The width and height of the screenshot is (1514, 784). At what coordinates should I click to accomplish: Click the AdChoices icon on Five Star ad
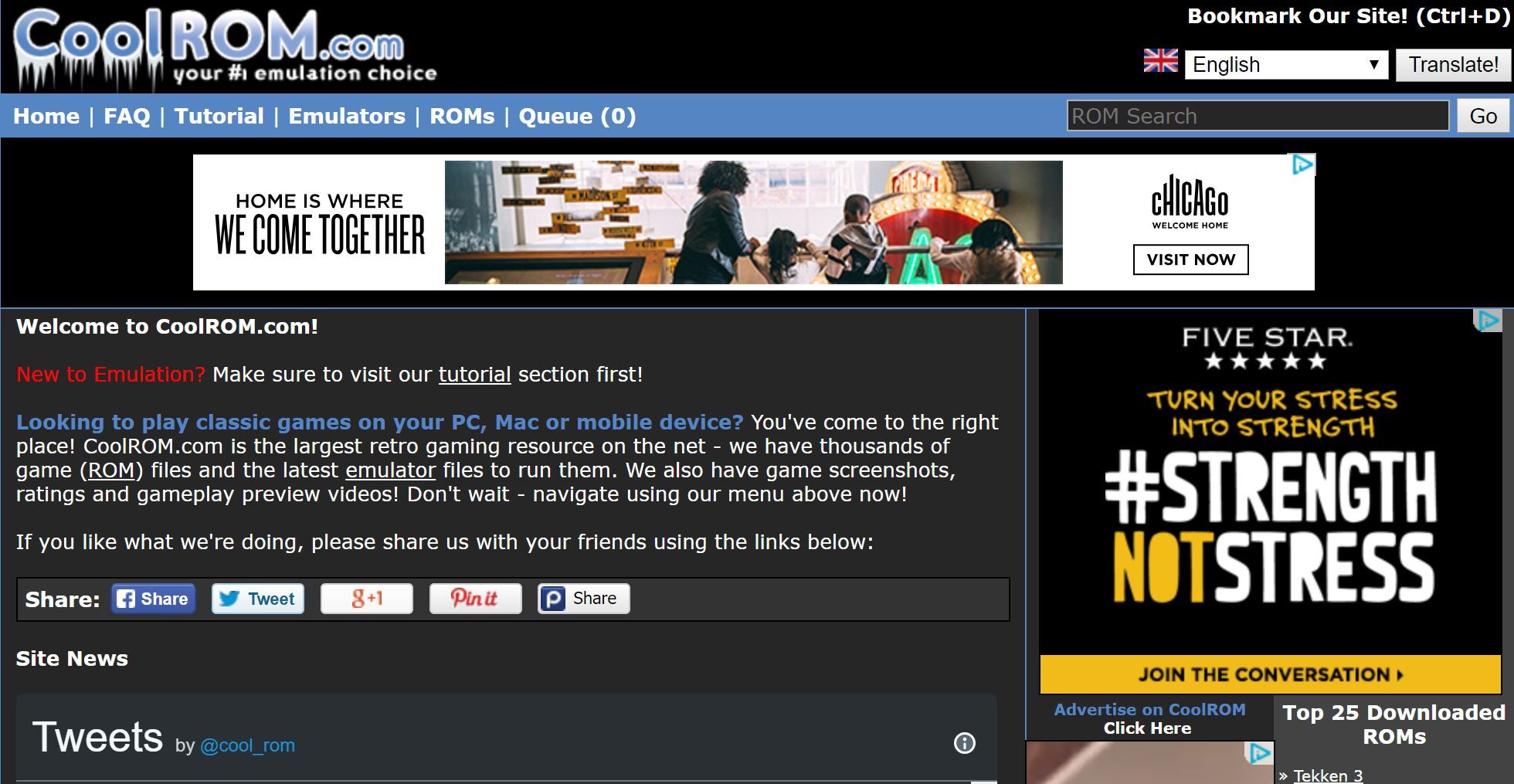(1488, 321)
